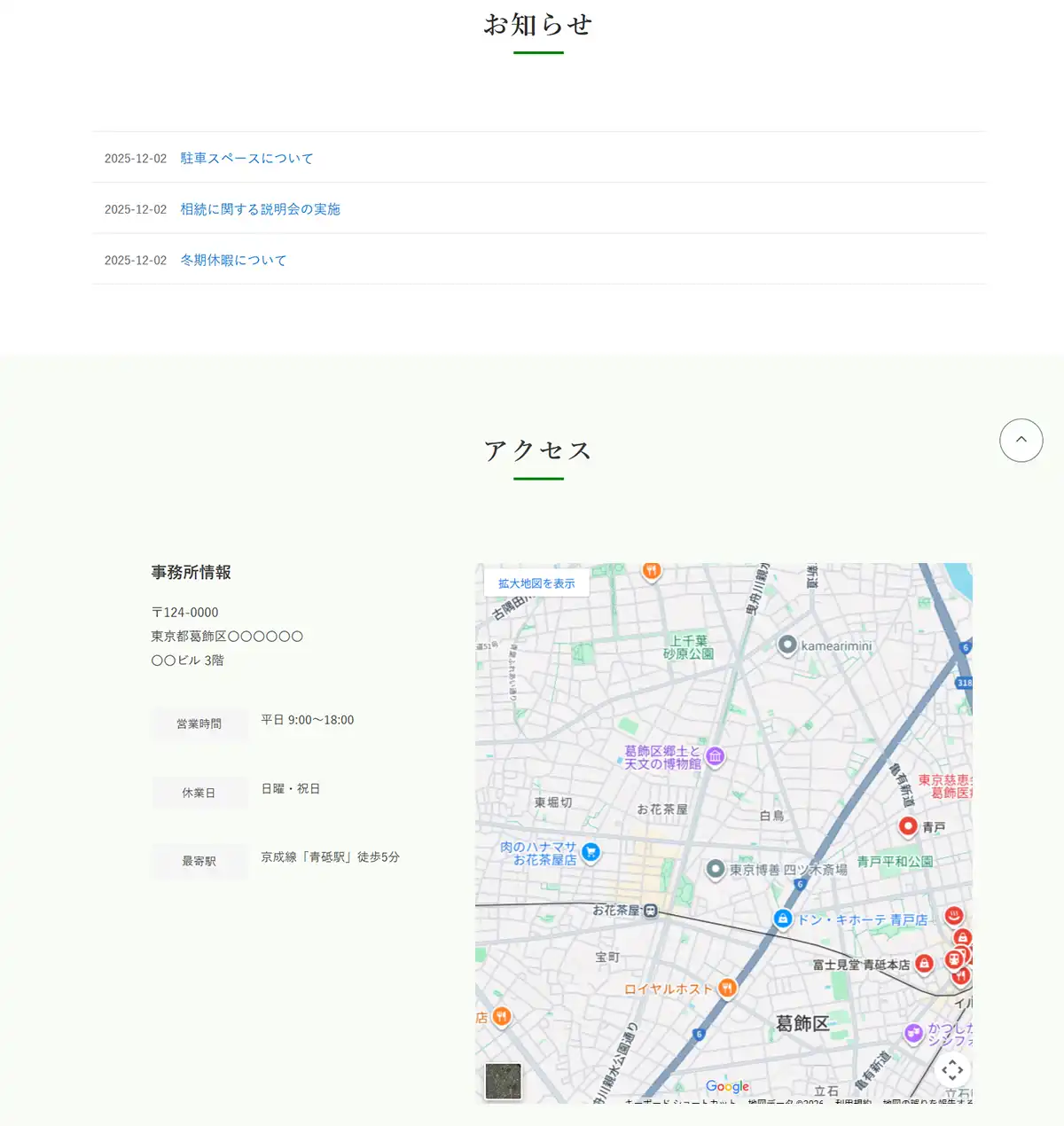This screenshot has height=1126, width=1064.
Task: Select the かつしかシンフォニー purple marker
Action: coord(913,1033)
